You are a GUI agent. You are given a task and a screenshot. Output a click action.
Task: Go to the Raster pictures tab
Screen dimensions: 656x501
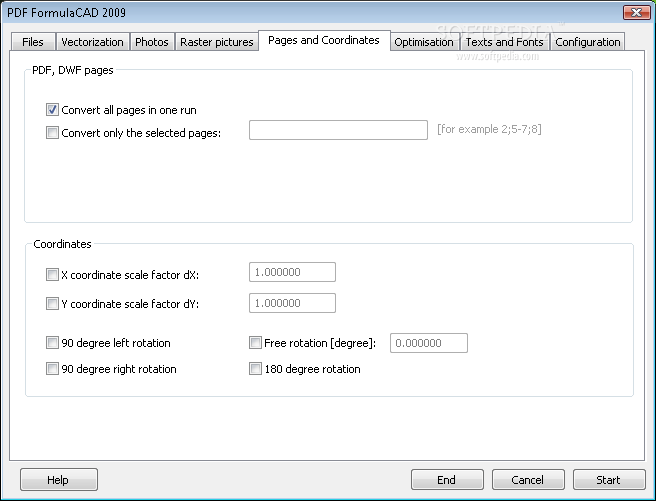[217, 42]
